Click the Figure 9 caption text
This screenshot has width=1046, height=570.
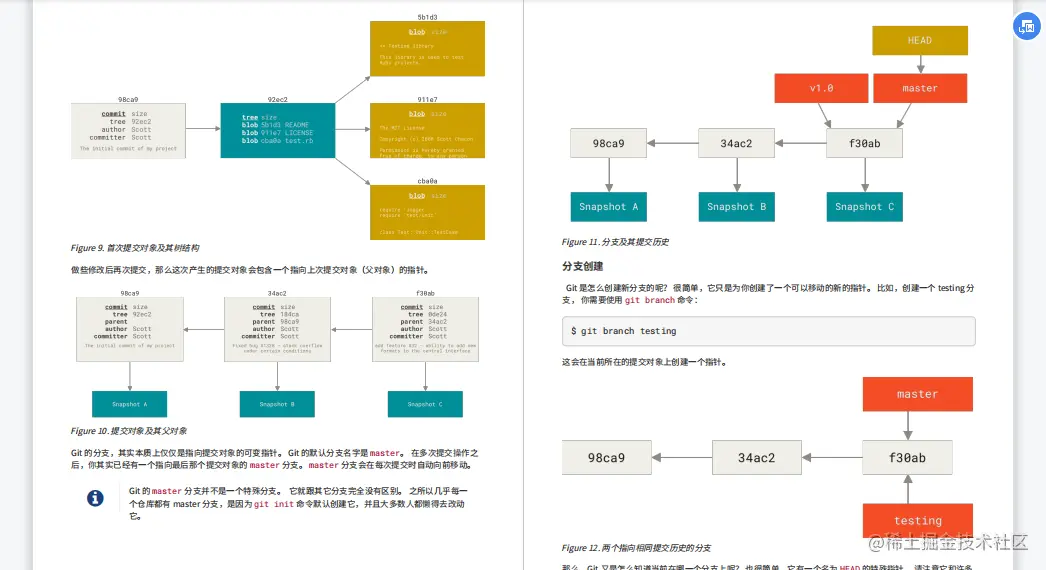[x=135, y=248]
